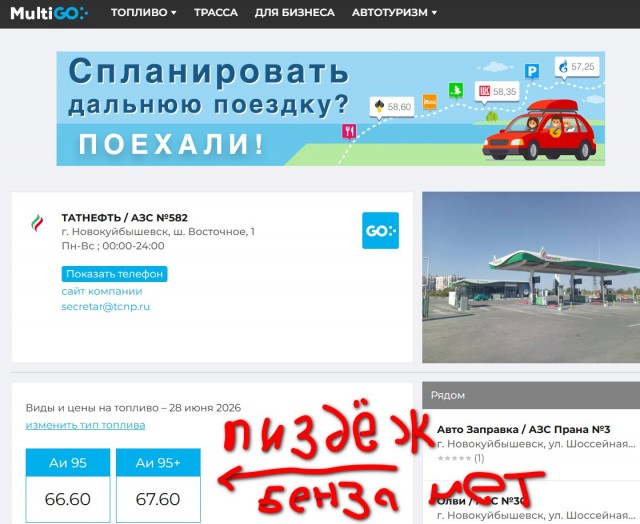Viewport: 640px width, 524px height.
Task: Click the working hours Пн-Вс ; 00:00-24:00
Action: [113, 246]
